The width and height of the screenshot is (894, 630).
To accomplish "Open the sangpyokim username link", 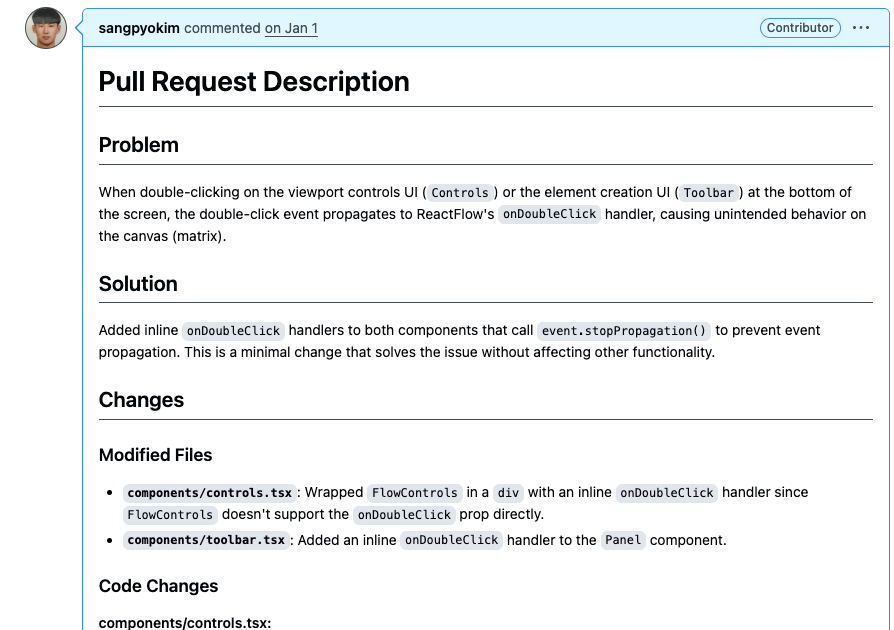I will [140, 28].
